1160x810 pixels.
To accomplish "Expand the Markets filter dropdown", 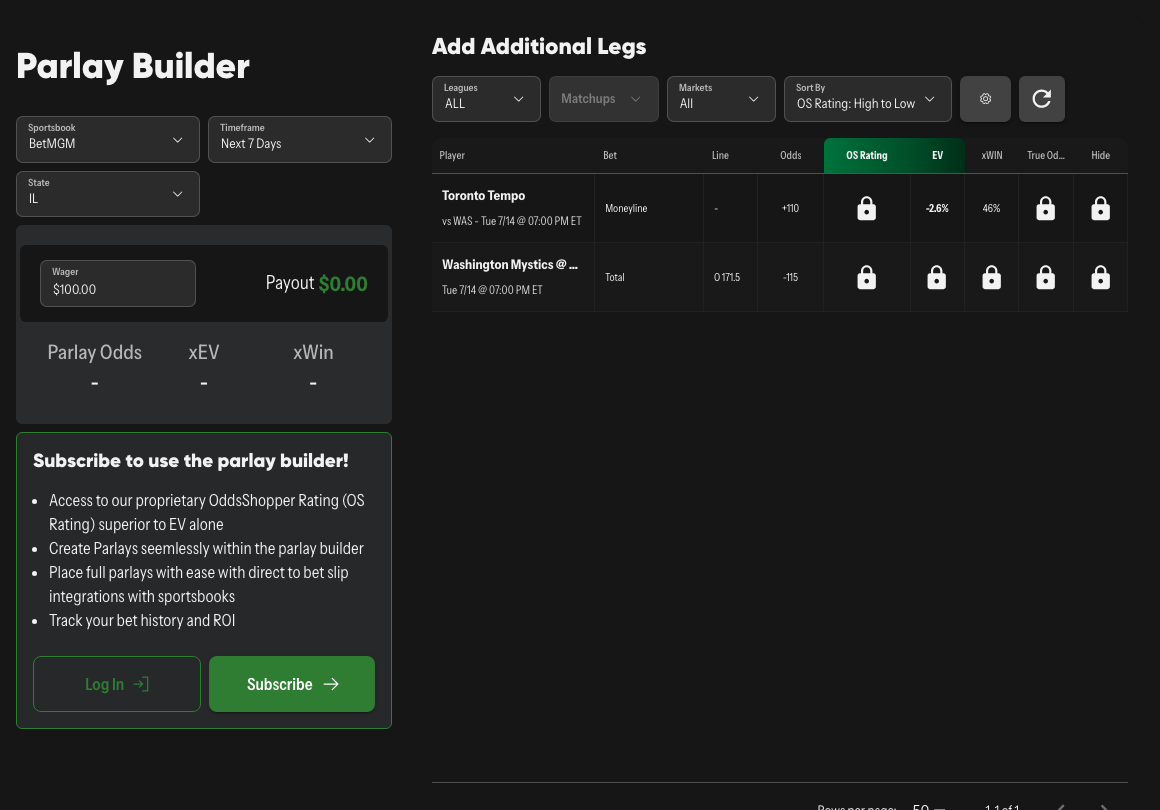I will point(721,98).
